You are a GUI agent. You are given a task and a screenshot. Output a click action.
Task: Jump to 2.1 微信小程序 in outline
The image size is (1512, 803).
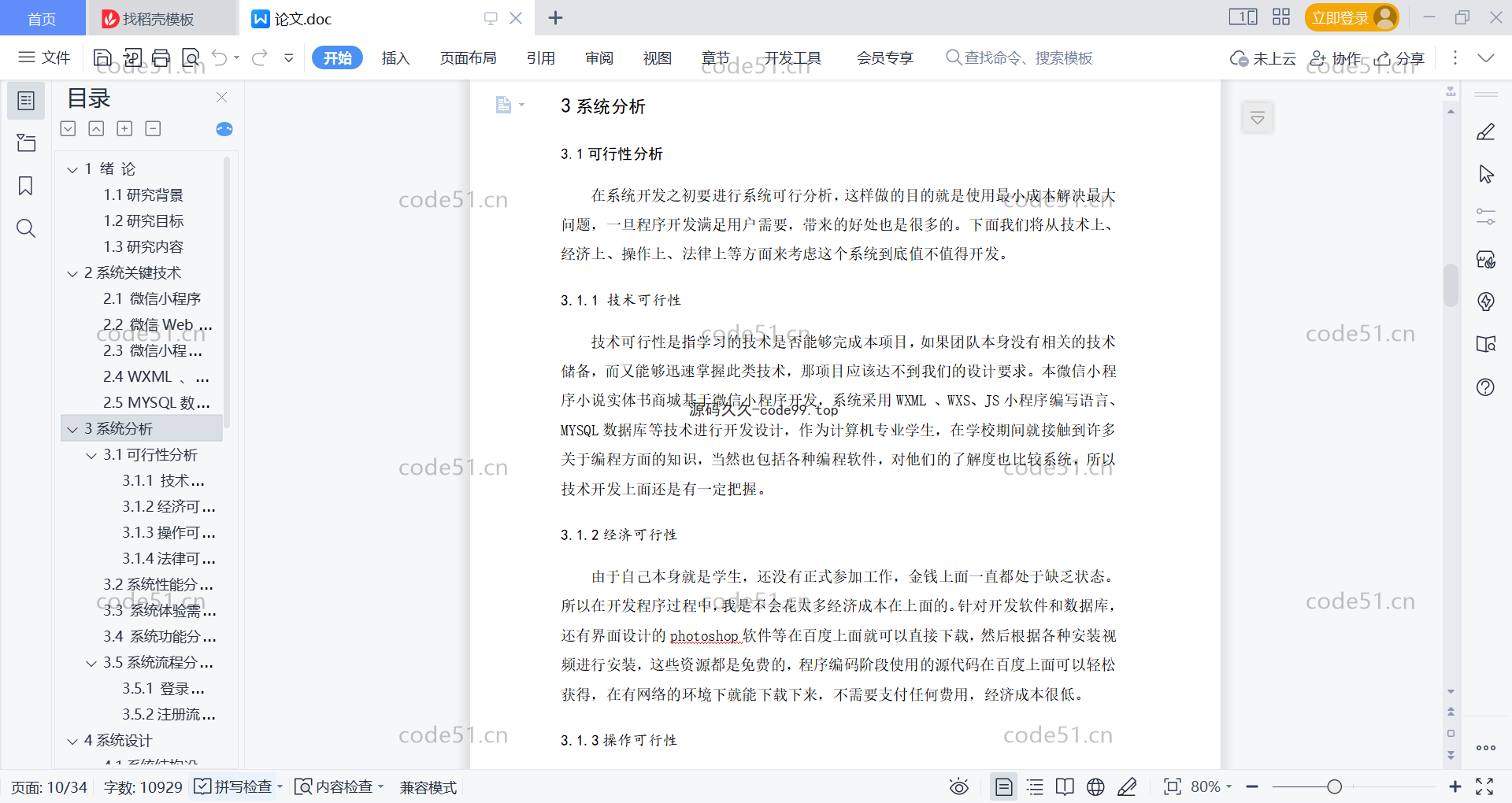pyautogui.click(x=152, y=299)
